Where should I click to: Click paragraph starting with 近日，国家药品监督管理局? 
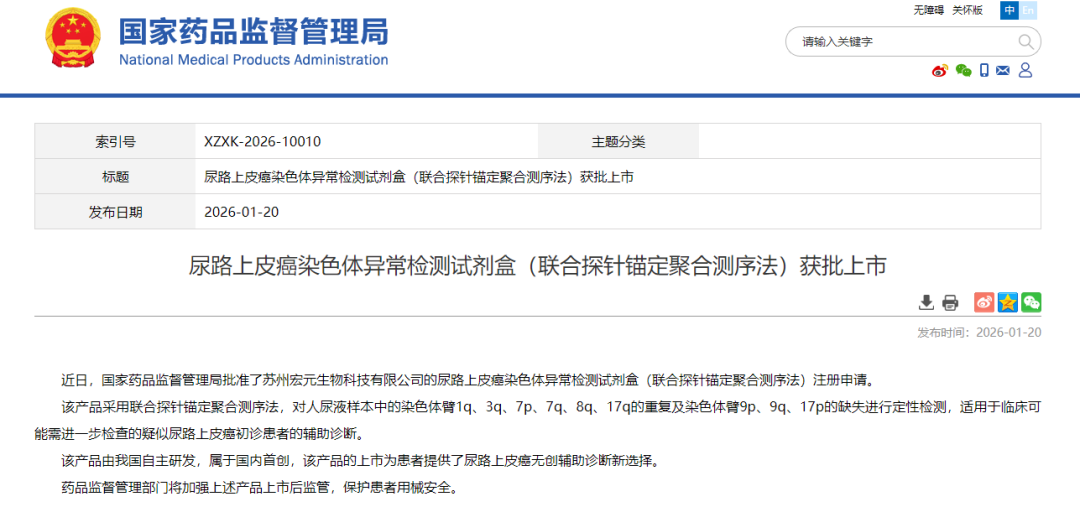pyautogui.click(x=467, y=380)
